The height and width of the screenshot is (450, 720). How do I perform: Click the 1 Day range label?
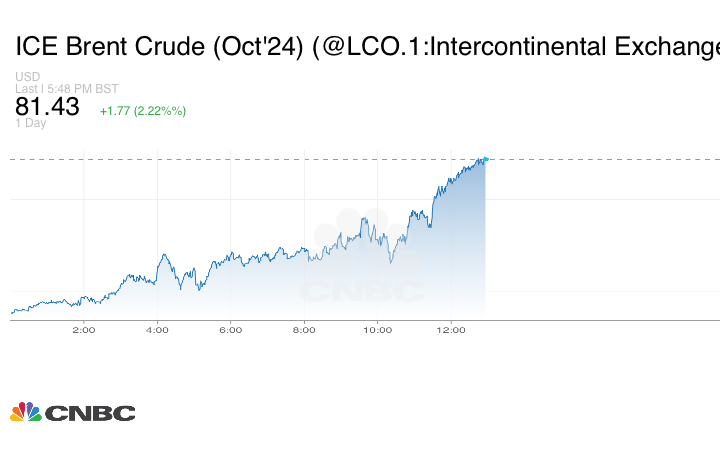31,123
